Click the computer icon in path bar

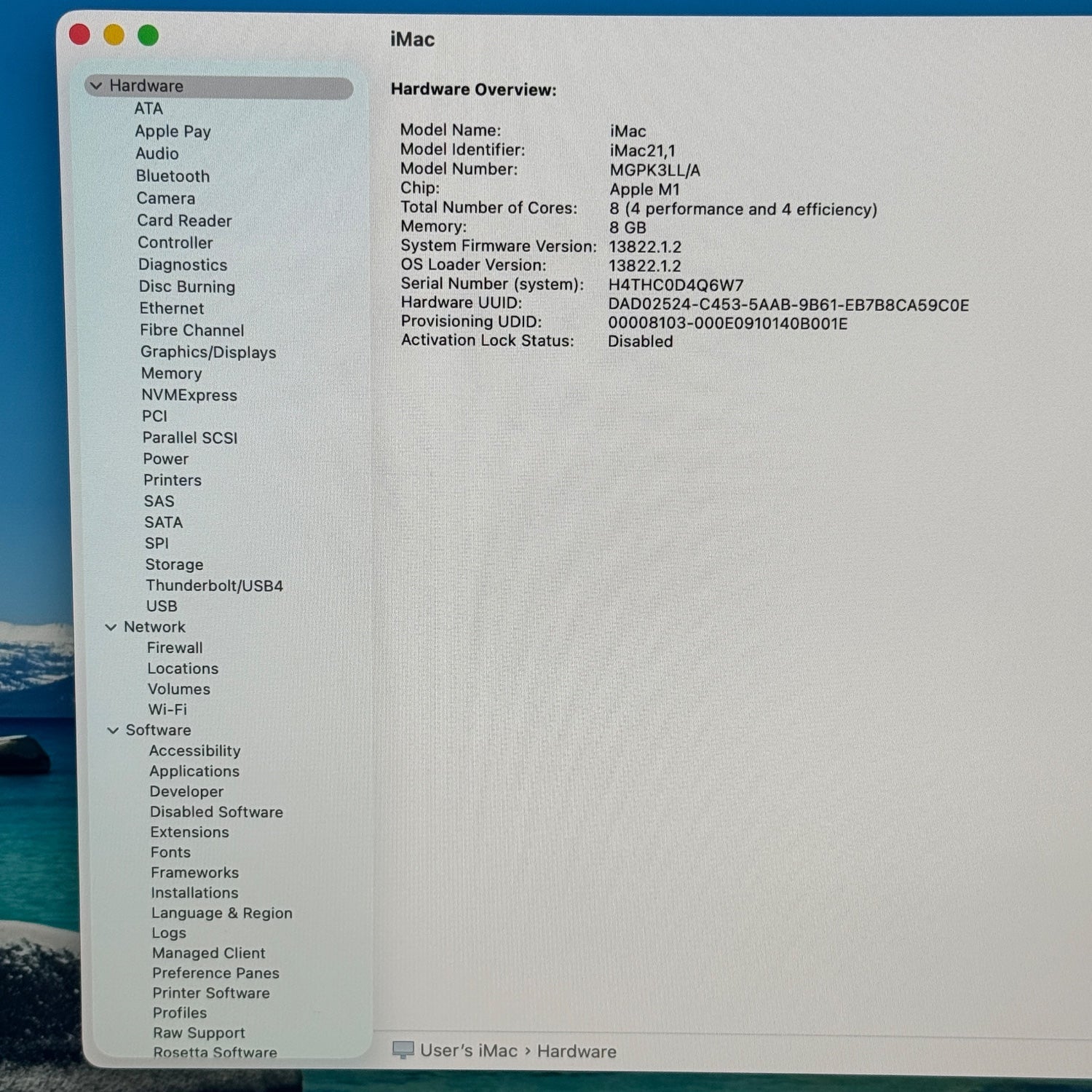[x=403, y=1050]
